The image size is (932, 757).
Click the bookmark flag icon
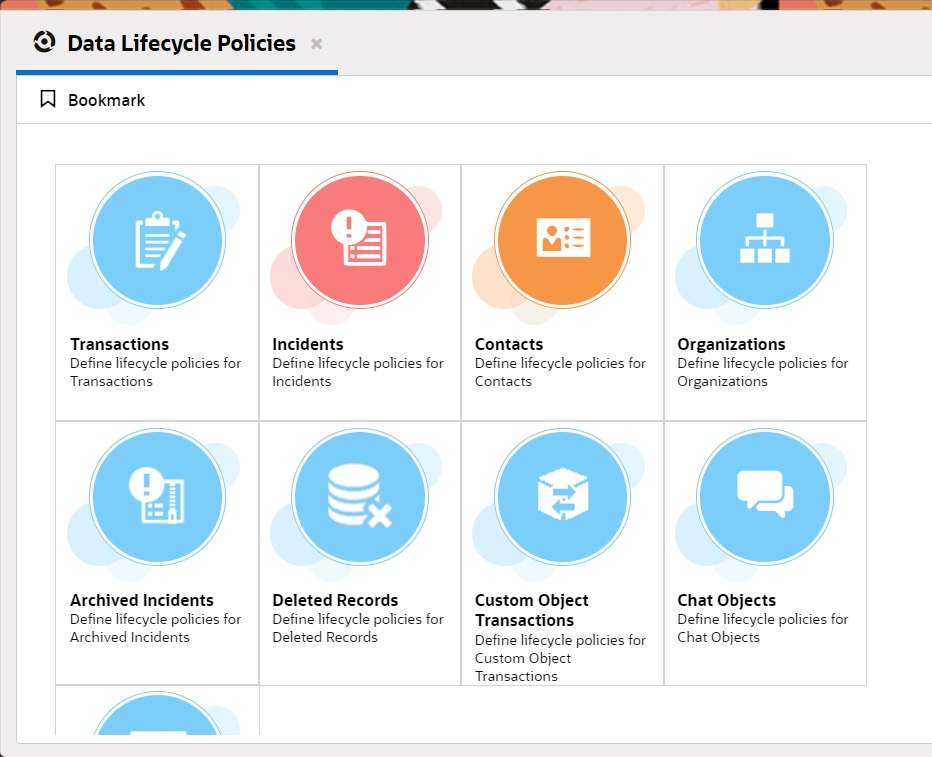pyautogui.click(x=48, y=99)
